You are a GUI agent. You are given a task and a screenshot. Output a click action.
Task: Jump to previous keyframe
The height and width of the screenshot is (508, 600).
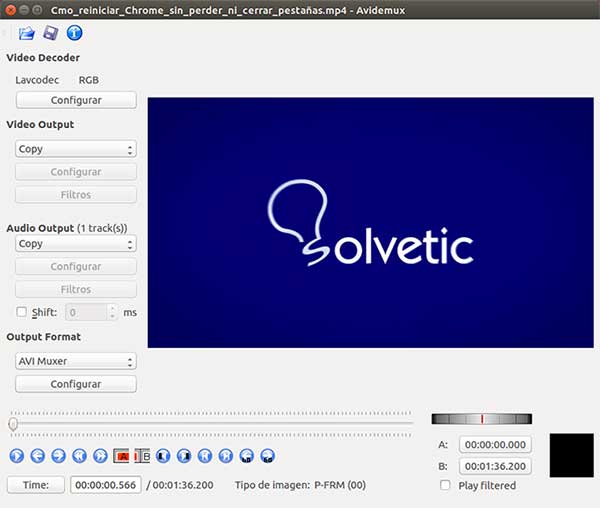pyautogui.click(x=80, y=456)
